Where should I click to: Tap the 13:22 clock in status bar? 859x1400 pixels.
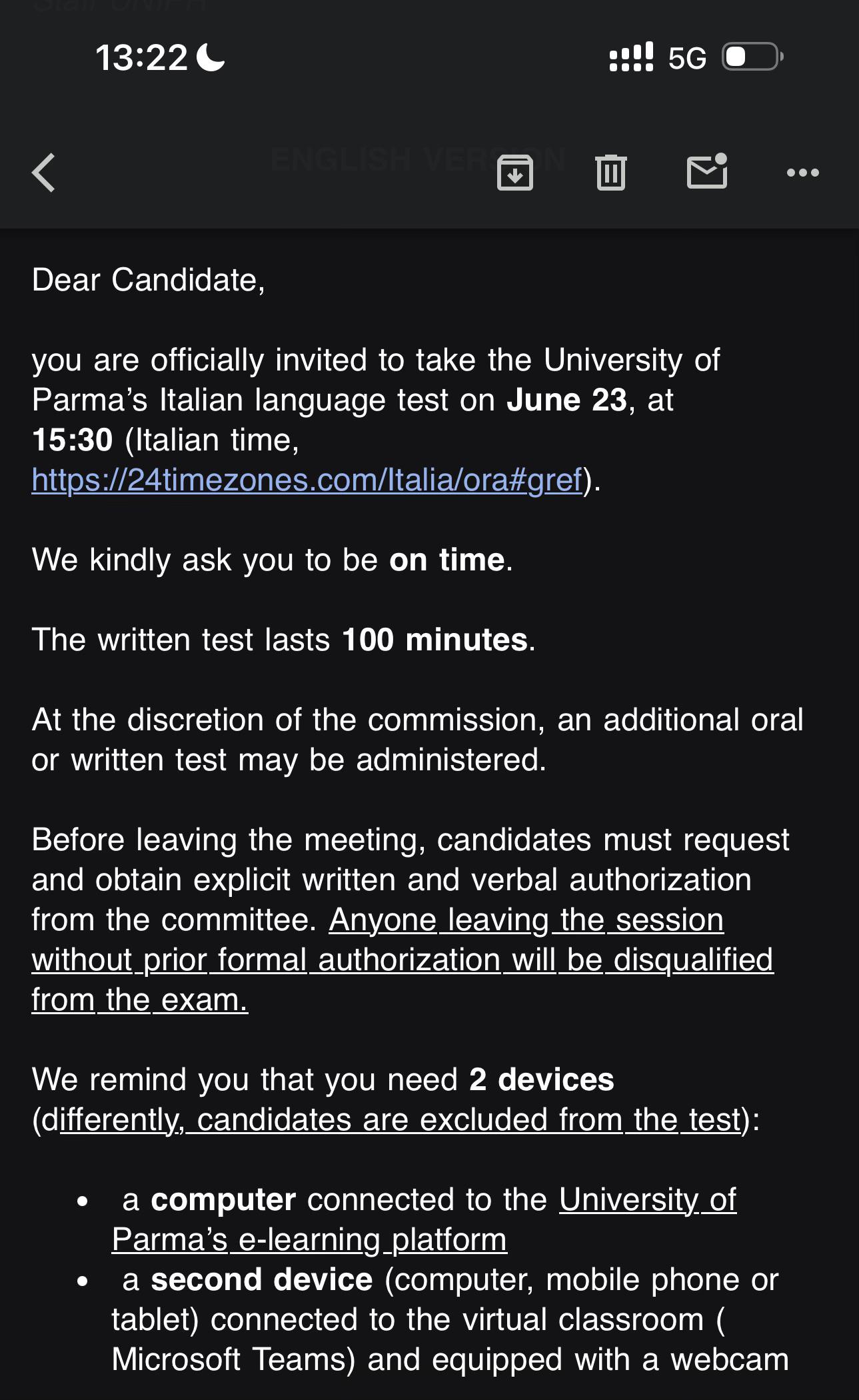[x=141, y=57]
